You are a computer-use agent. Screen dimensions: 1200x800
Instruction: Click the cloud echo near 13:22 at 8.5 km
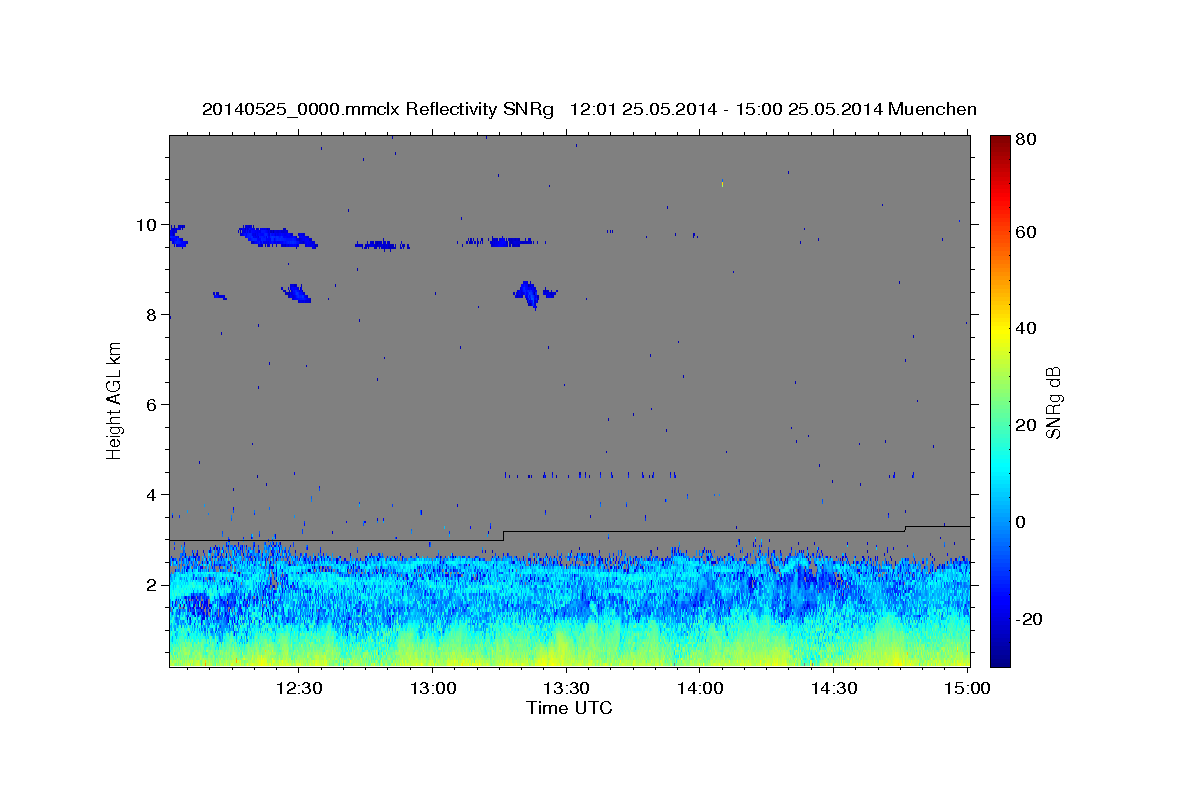pyautogui.click(x=529, y=293)
